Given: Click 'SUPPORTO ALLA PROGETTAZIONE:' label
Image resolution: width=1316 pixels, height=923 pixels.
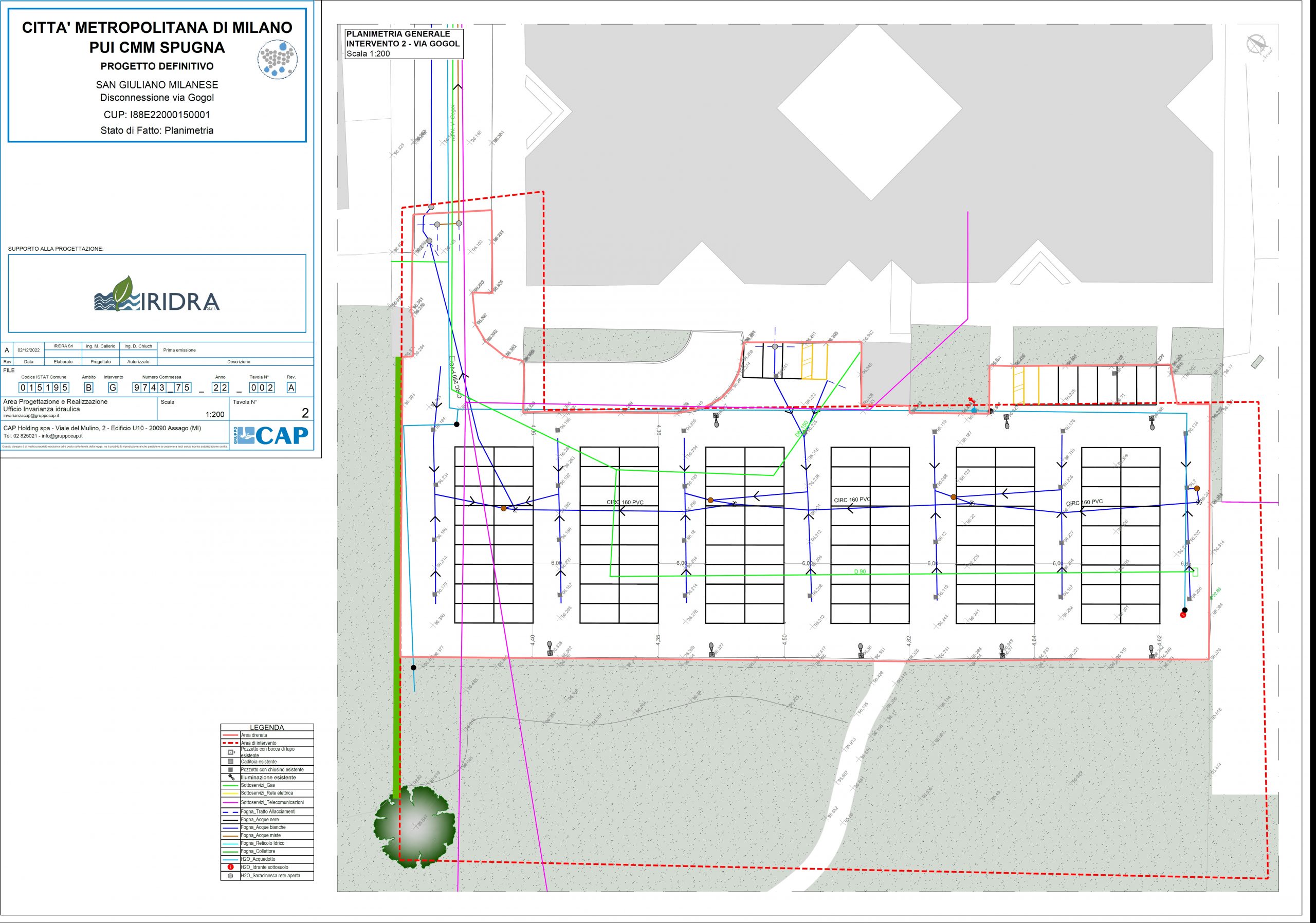Looking at the screenshot, I should tap(56, 249).
